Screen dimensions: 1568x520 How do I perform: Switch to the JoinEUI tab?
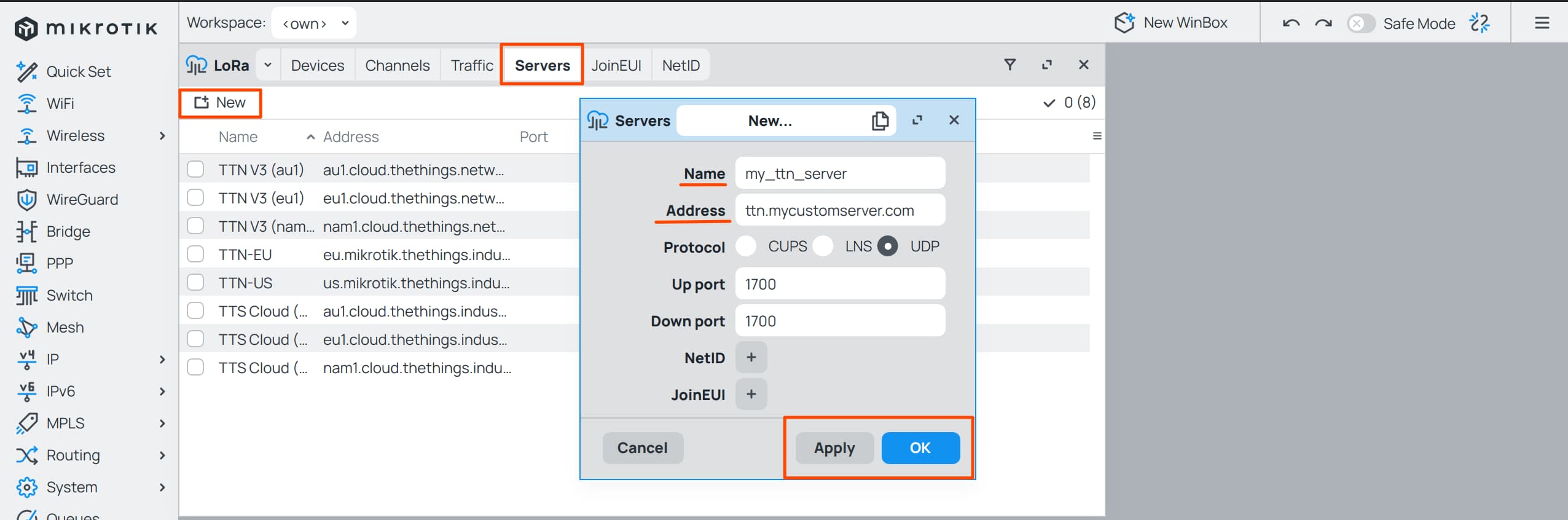pos(616,65)
